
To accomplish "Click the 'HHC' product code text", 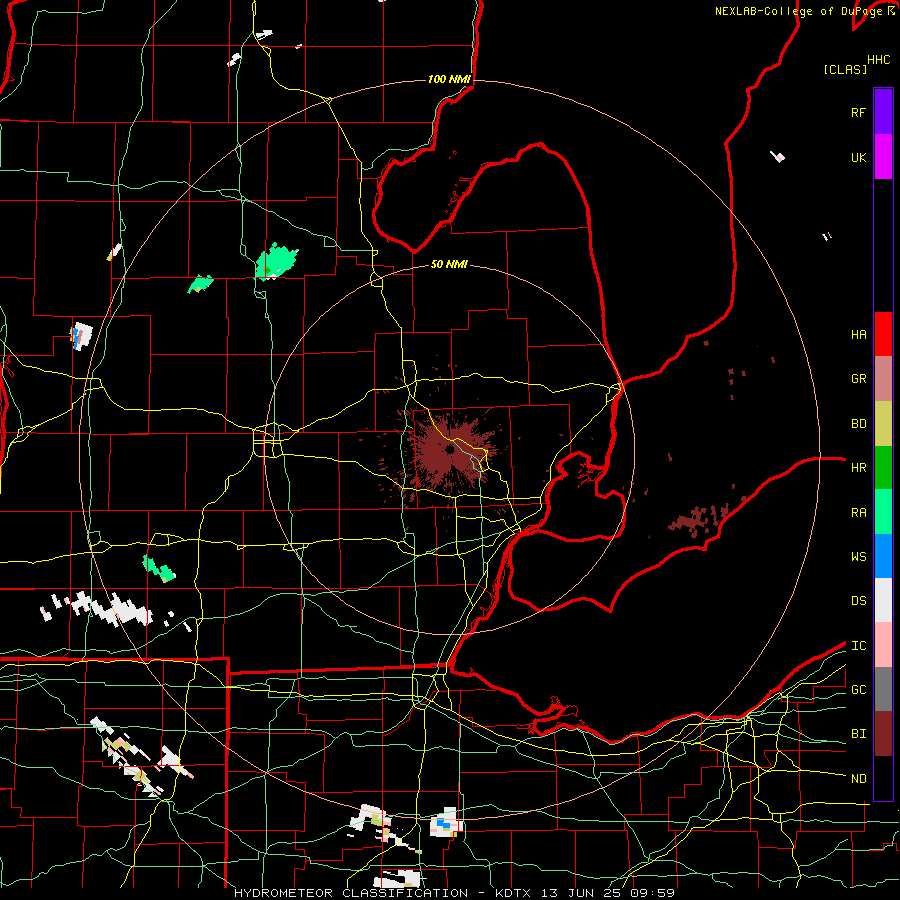I will pyautogui.click(x=878, y=60).
